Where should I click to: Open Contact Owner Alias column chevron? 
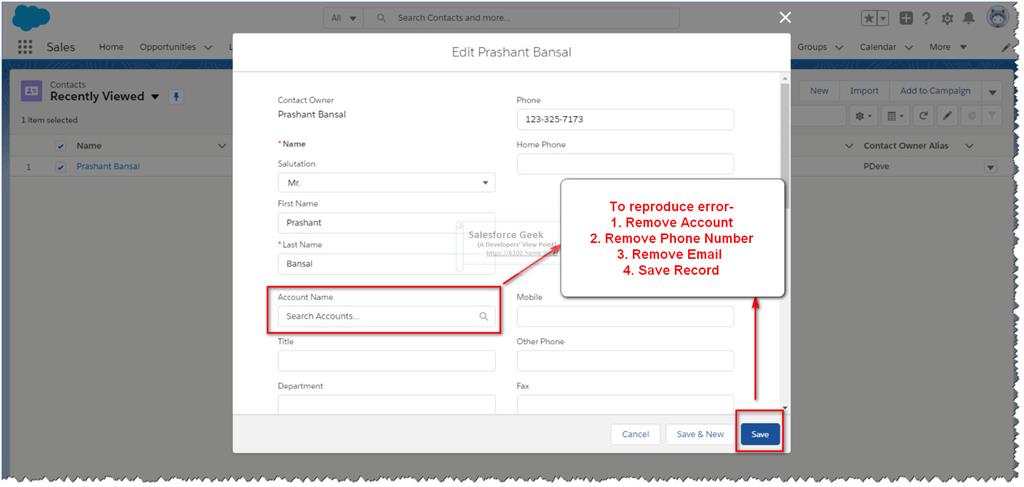969,146
